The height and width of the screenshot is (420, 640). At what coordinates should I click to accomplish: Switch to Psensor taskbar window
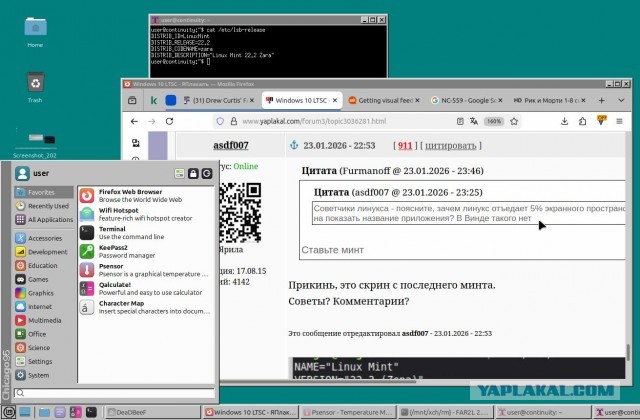pos(349,412)
